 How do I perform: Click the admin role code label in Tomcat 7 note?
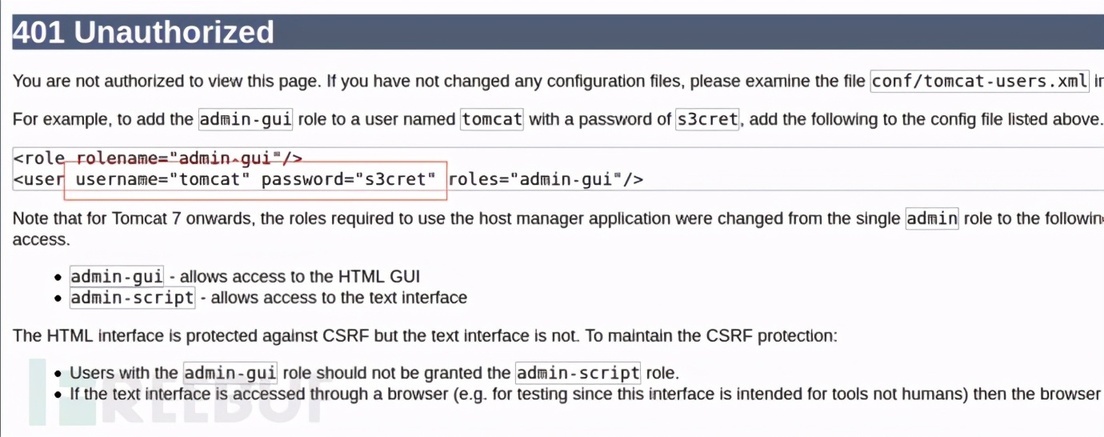coord(932,218)
